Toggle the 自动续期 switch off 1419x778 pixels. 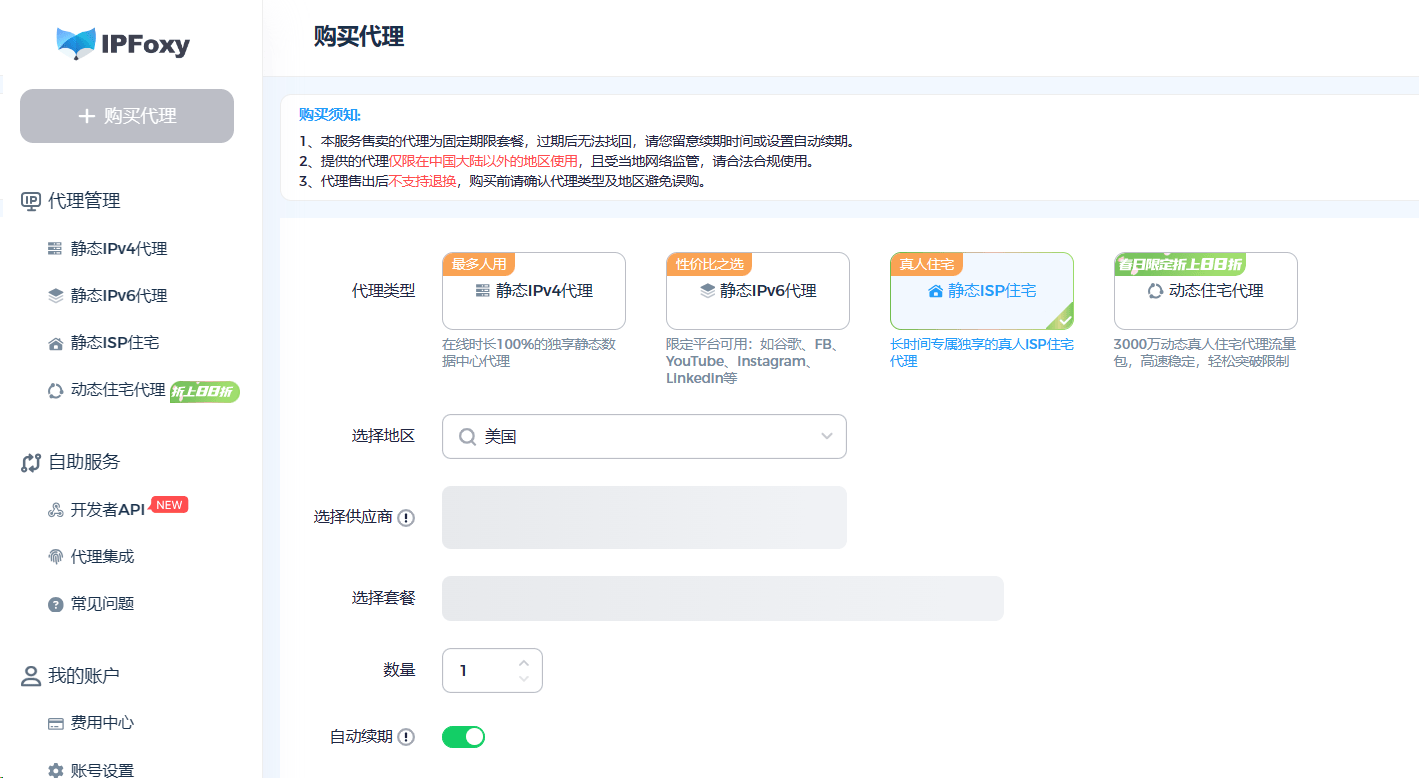[x=463, y=737]
